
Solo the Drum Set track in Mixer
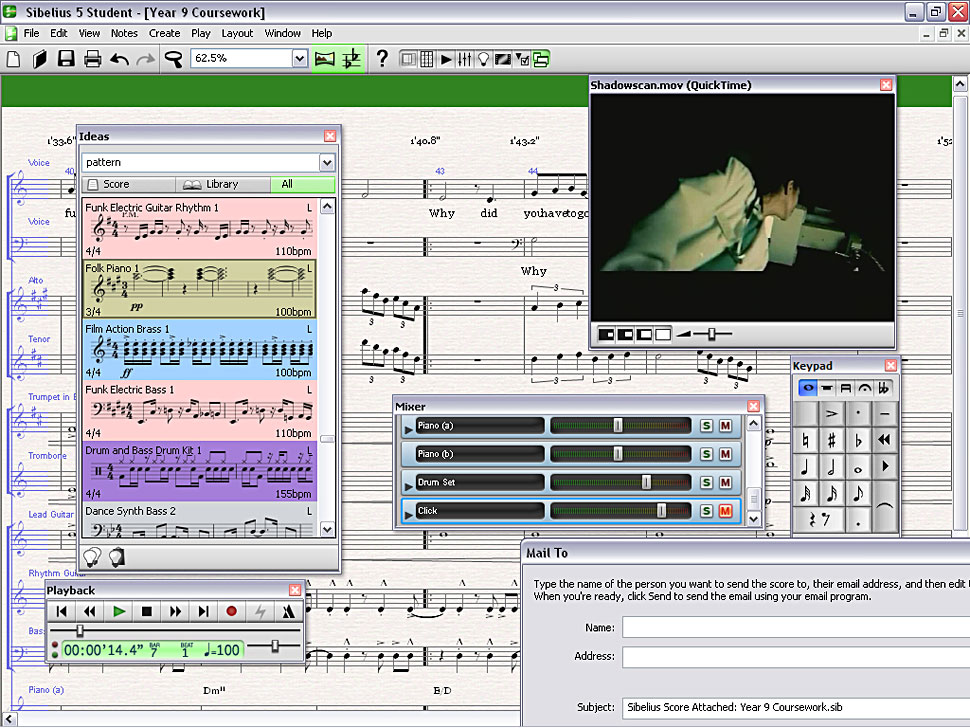pyautogui.click(x=706, y=482)
